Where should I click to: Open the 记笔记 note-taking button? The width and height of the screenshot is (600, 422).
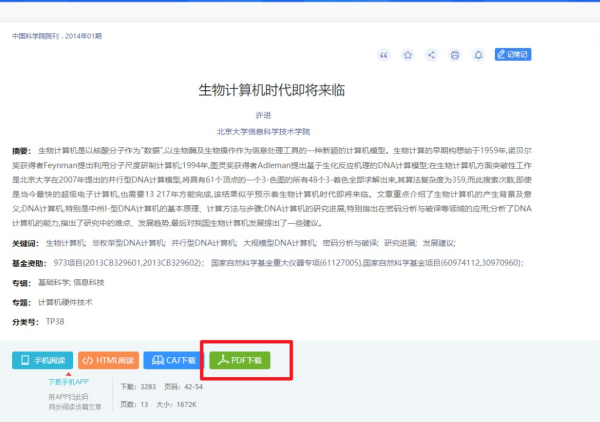click(512, 55)
